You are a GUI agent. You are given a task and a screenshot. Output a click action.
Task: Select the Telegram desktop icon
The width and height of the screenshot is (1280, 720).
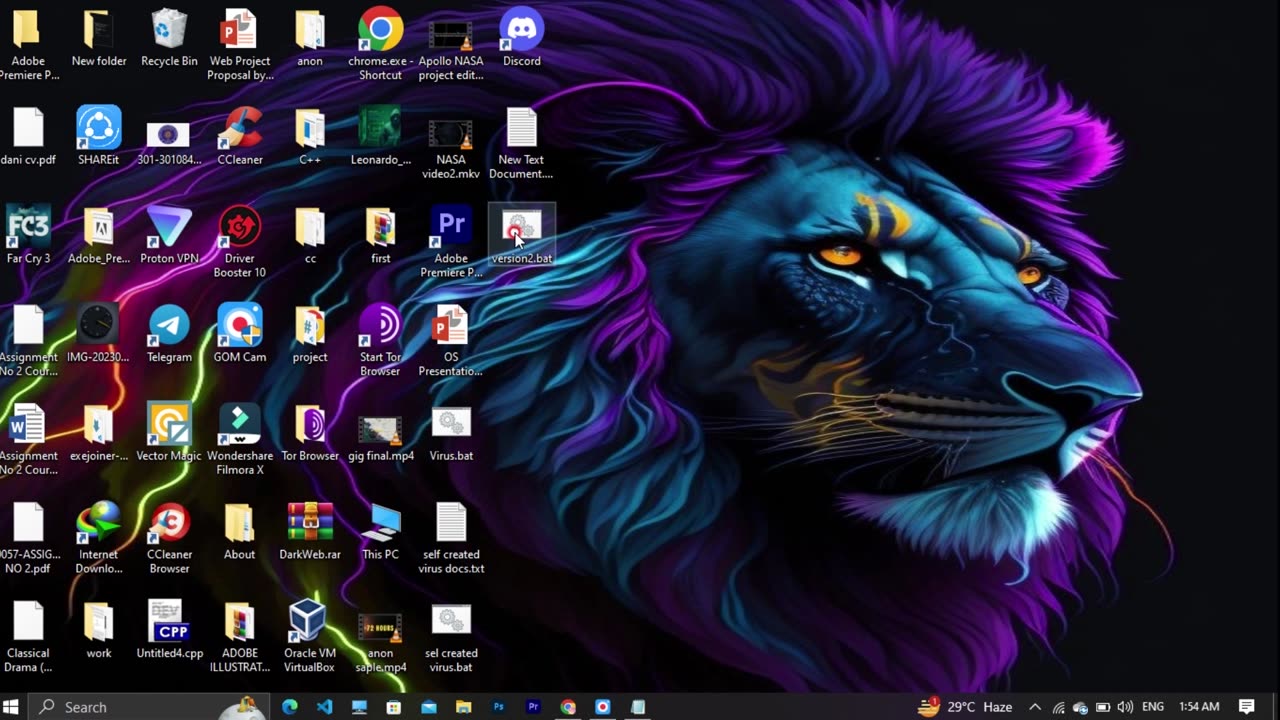tap(169, 335)
